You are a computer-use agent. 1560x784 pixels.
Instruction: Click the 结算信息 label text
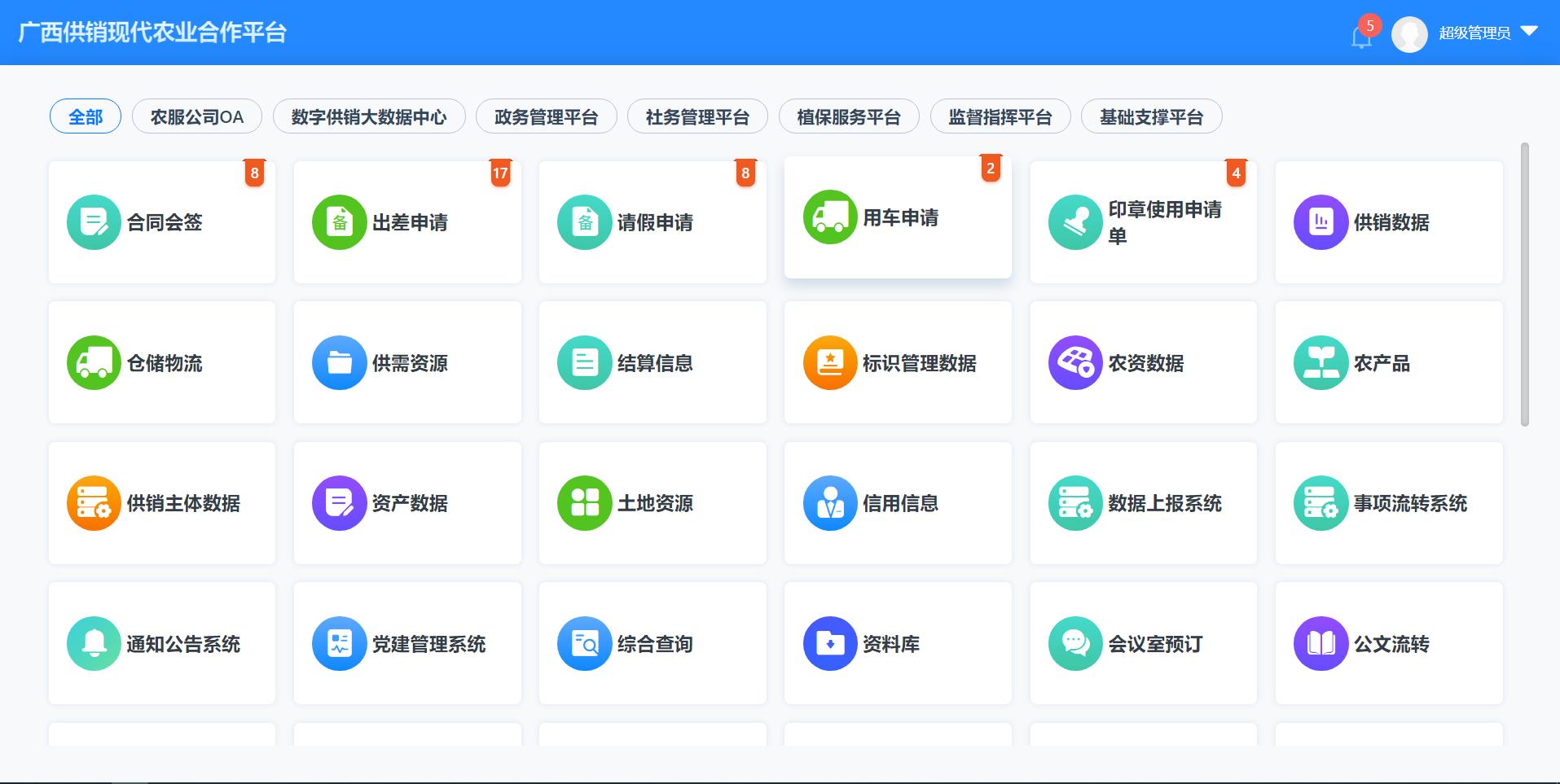pyautogui.click(x=655, y=363)
